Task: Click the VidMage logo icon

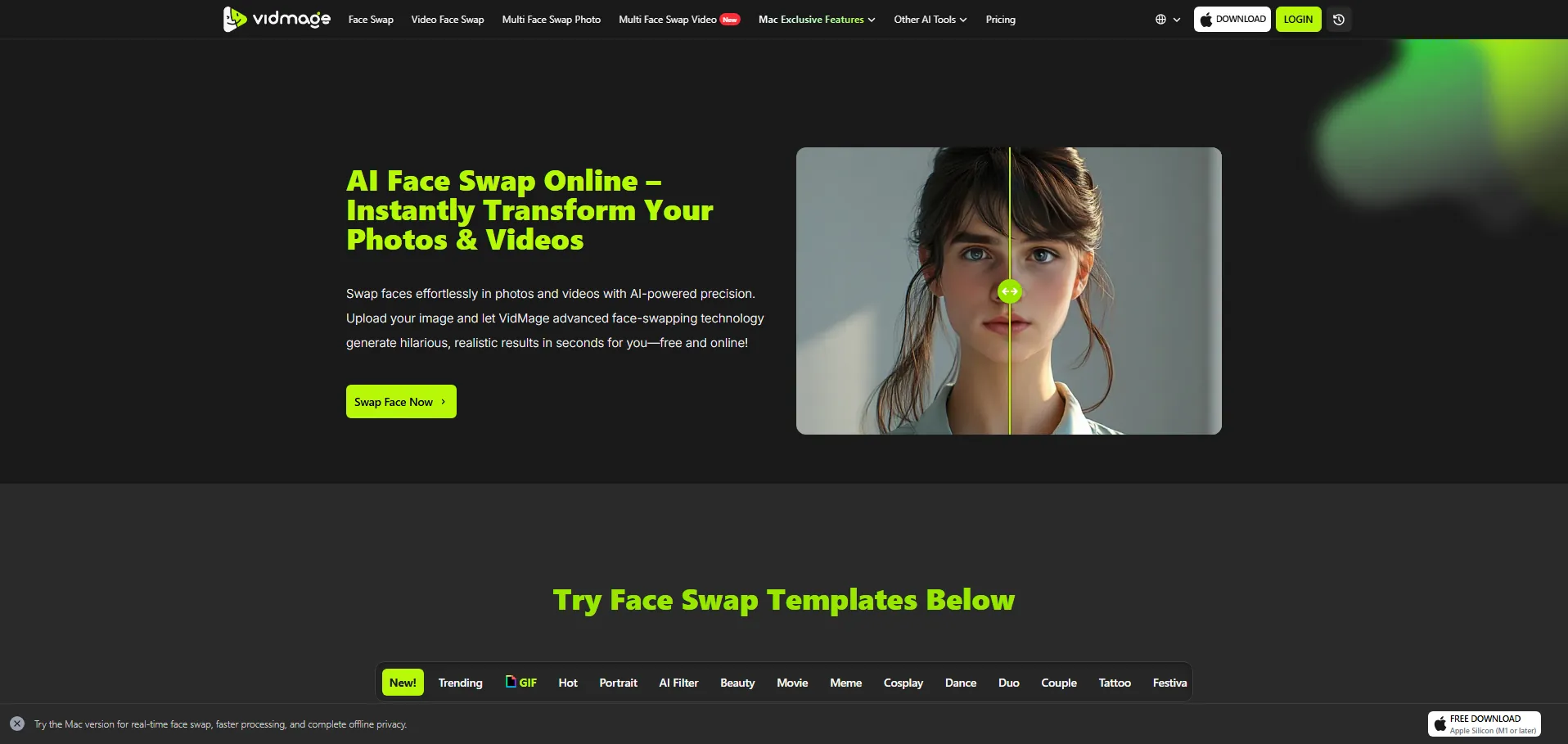Action: pyautogui.click(x=234, y=19)
